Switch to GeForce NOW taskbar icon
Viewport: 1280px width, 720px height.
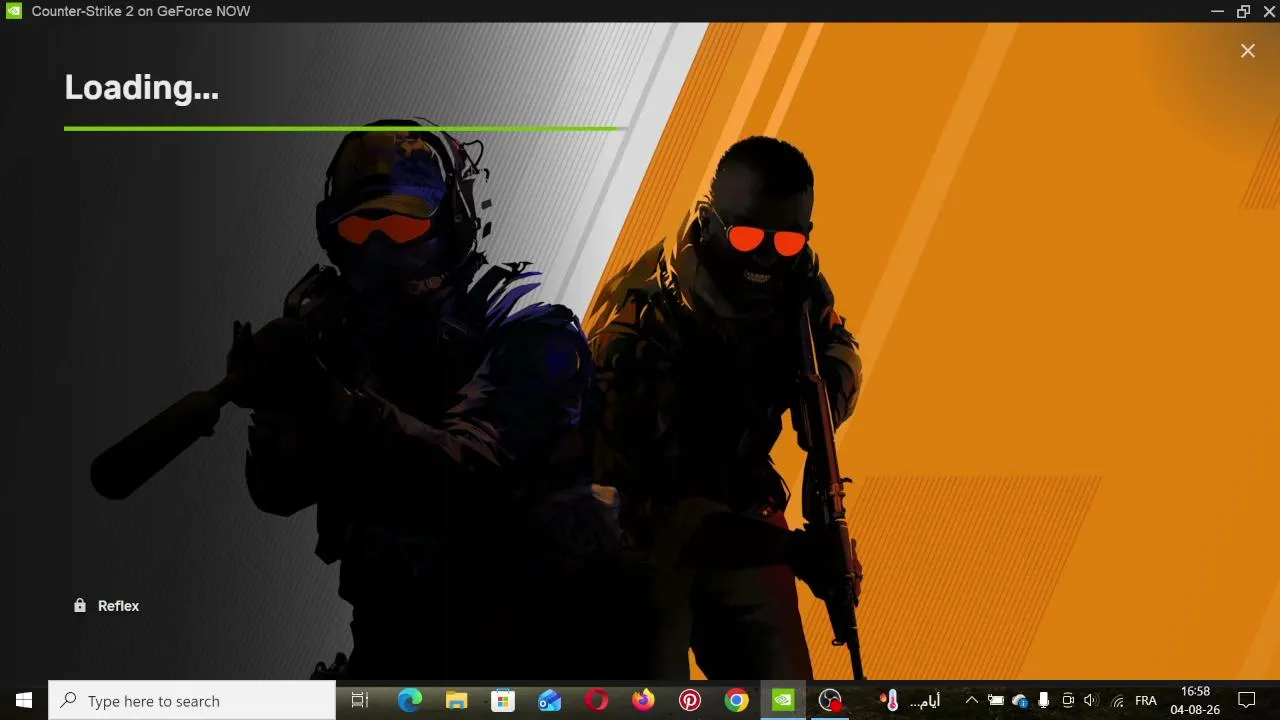(x=783, y=701)
